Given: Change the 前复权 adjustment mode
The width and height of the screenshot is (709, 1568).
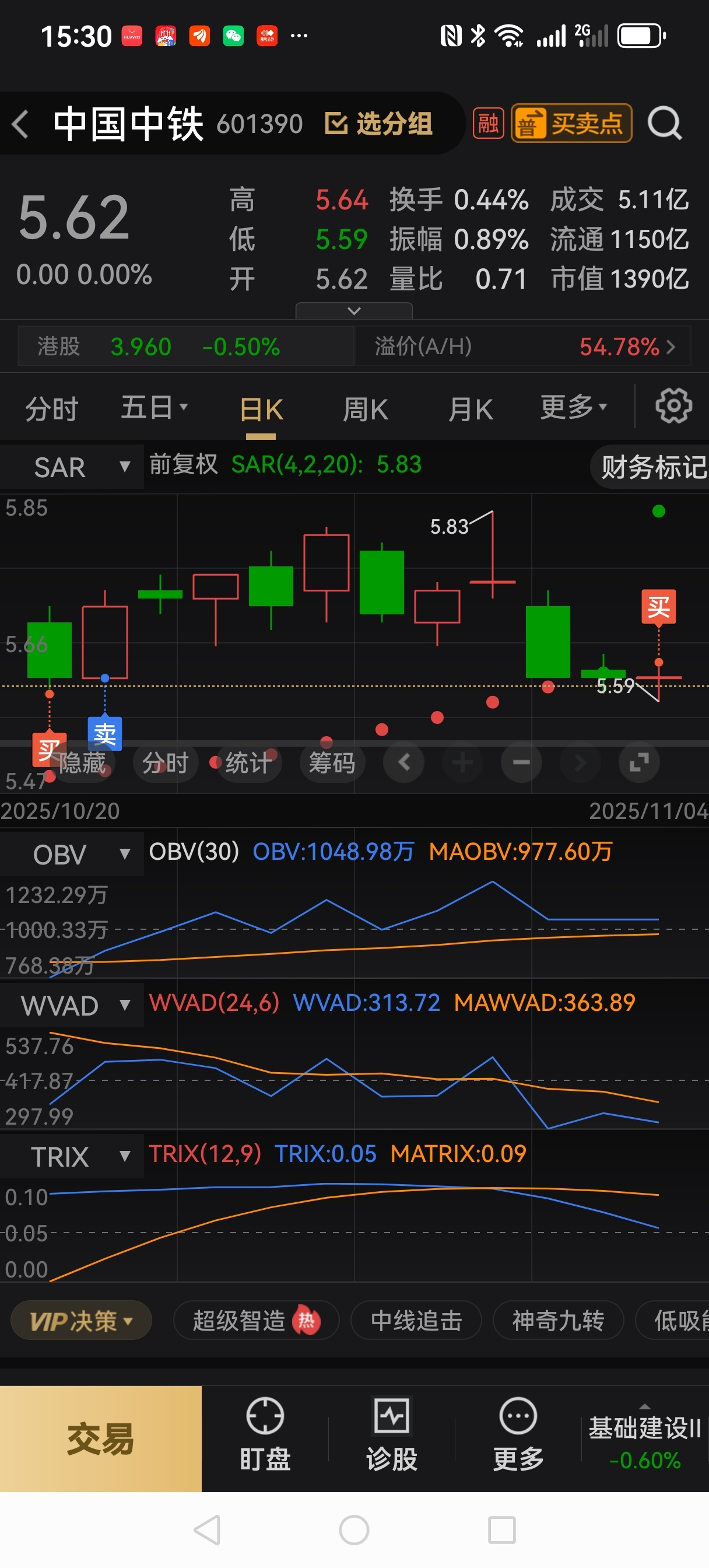Looking at the screenshot, I should coord(183,464).
